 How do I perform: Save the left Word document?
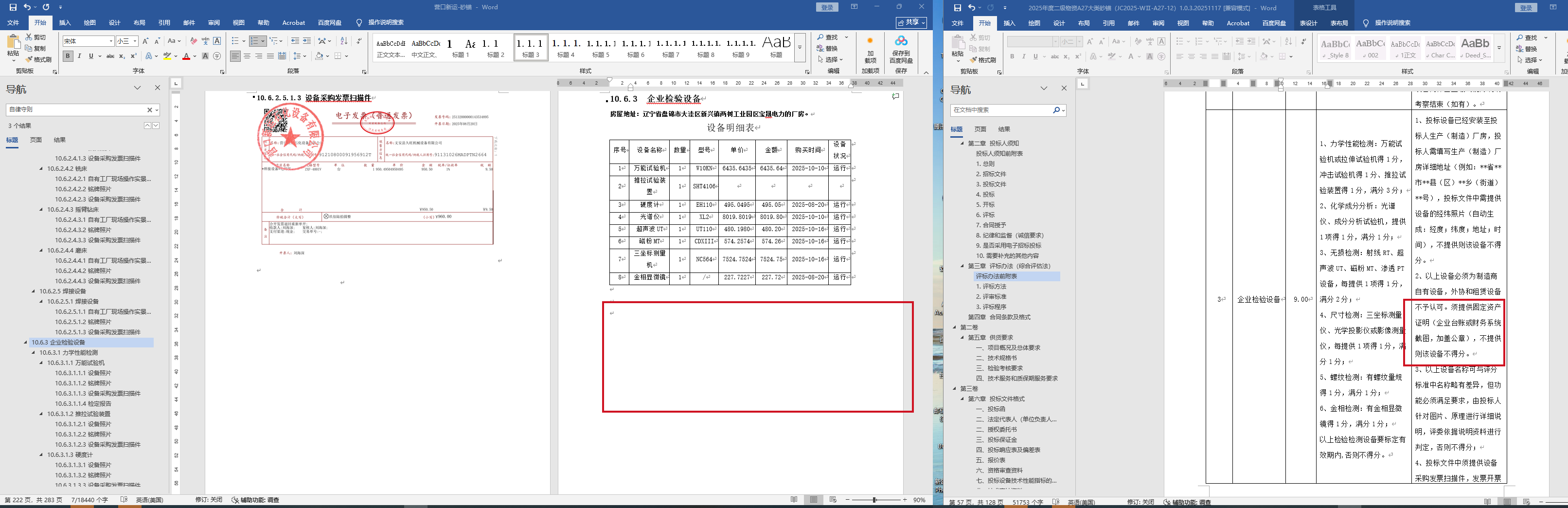(13, 7)
